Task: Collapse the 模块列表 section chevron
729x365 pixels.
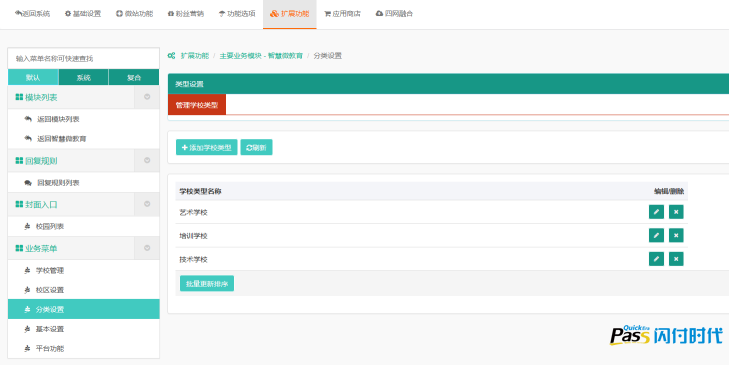Action: click(x=147, y=97)
